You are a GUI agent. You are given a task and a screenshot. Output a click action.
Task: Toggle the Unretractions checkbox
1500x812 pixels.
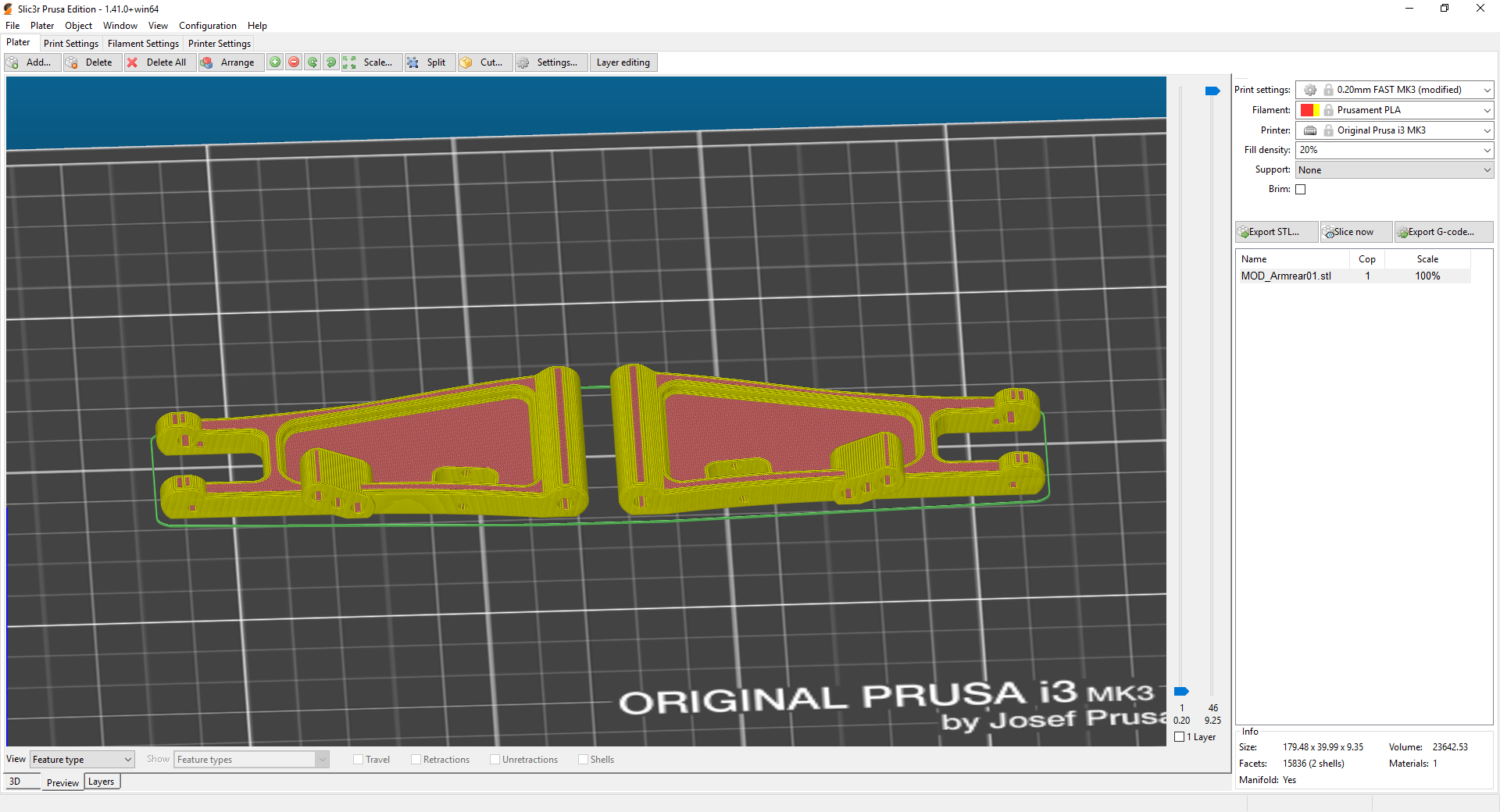point(495,760)
